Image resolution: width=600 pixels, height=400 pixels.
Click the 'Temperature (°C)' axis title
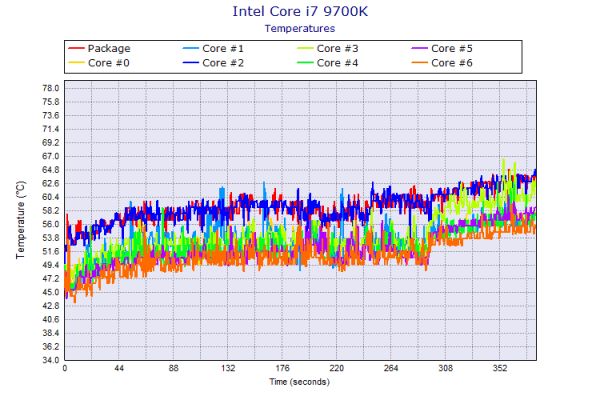click(x=20, y=220)
